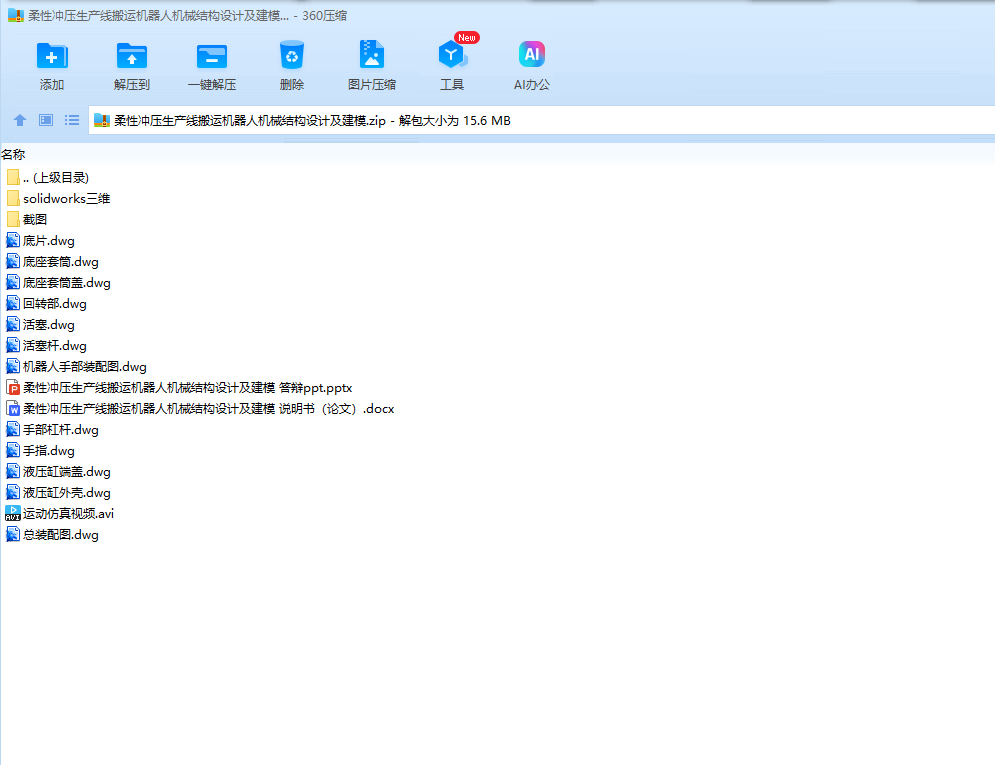Select the .. (上级目录) parent folder row
The height and width of the screenshot is (765, 995).
[48, 178]
